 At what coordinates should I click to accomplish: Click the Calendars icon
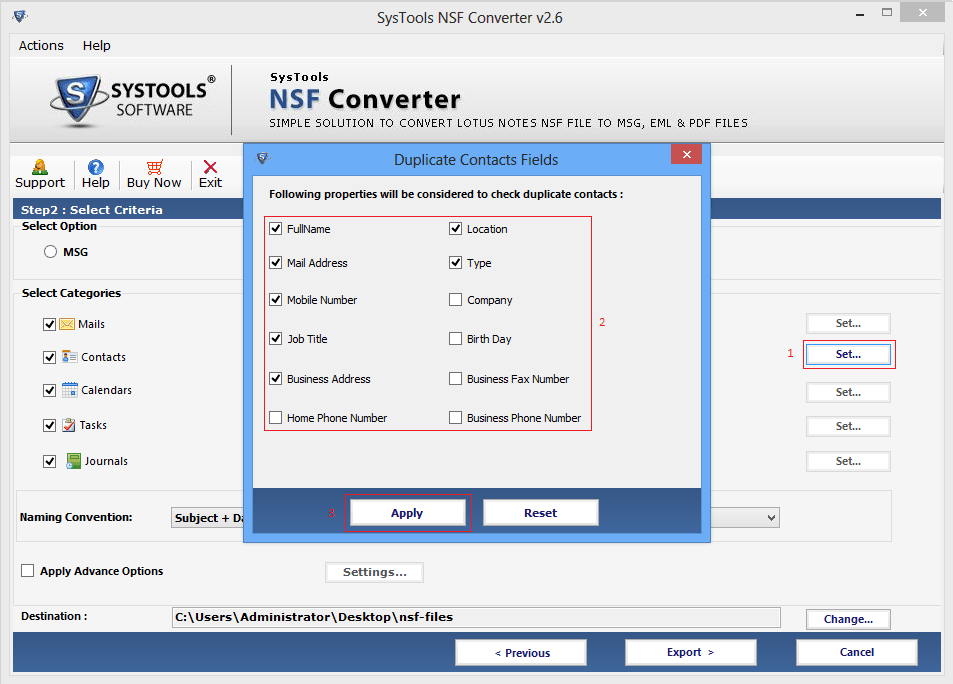pos(69,390)
